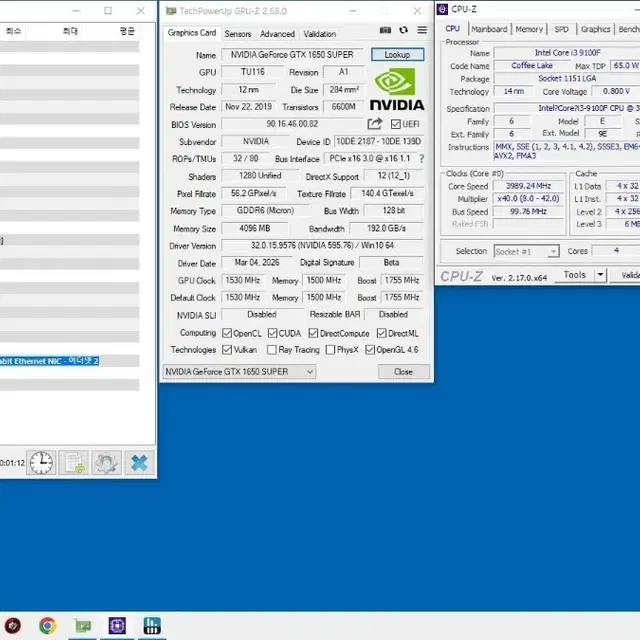Select the CPU tab in CPU-Z

[453, 29]
